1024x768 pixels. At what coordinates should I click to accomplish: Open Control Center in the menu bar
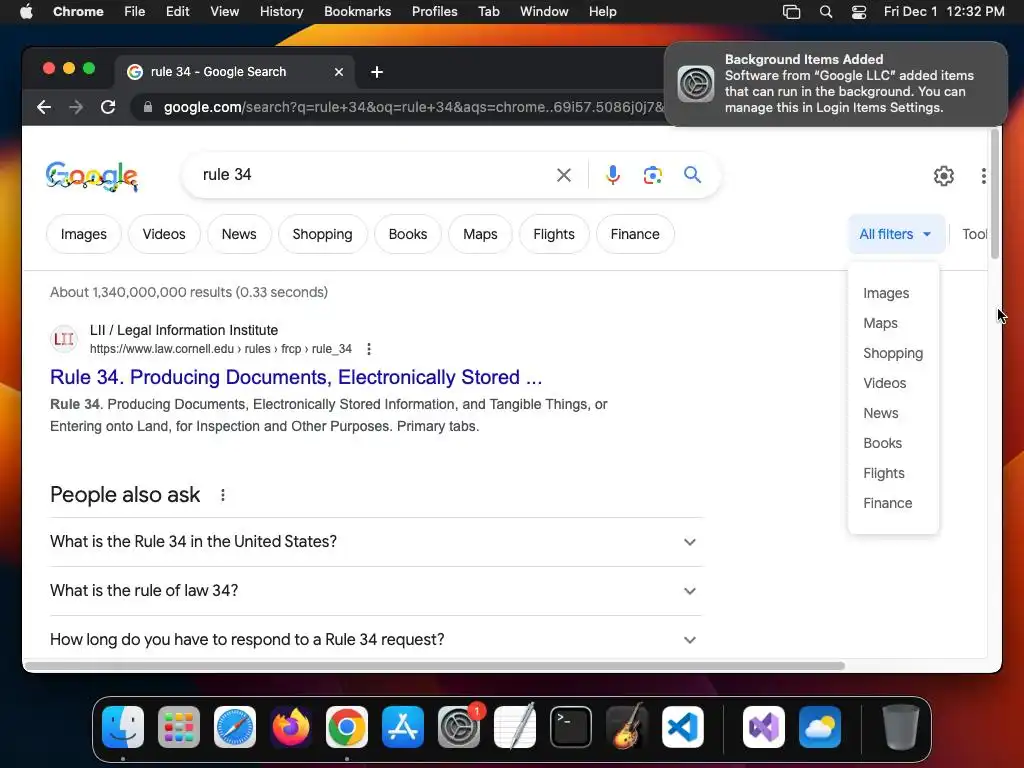pos(859,12)
